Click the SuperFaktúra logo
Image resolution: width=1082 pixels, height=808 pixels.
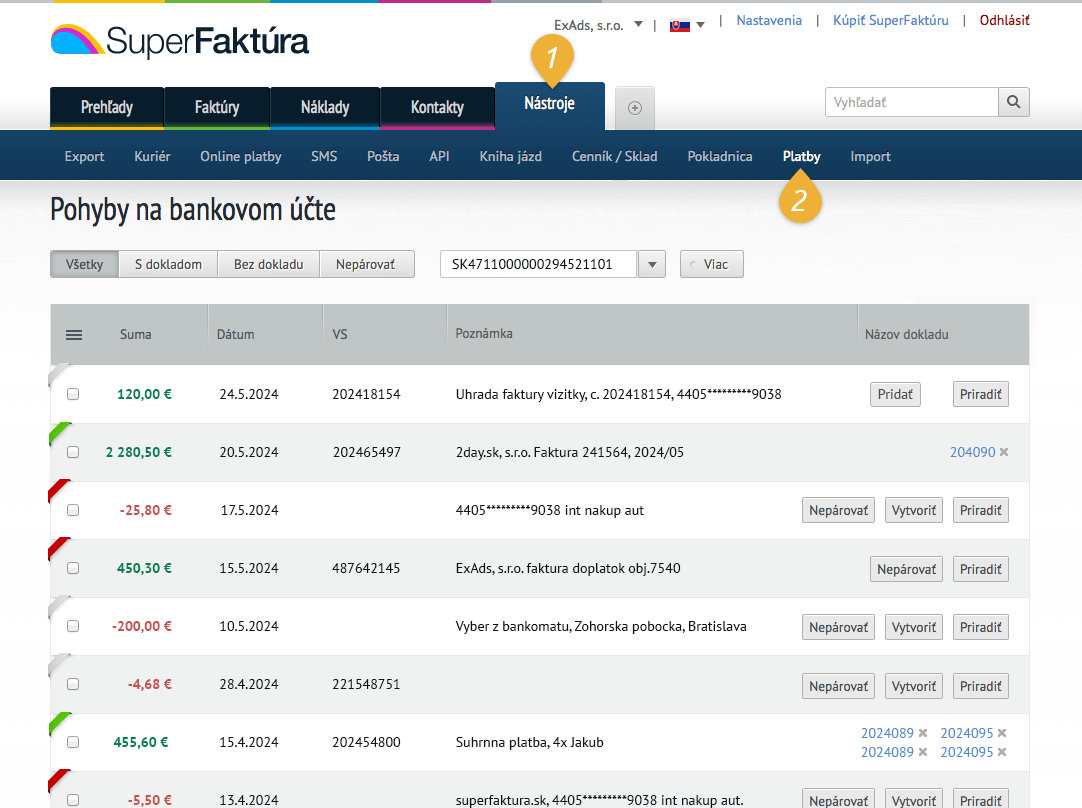(179, 41)
